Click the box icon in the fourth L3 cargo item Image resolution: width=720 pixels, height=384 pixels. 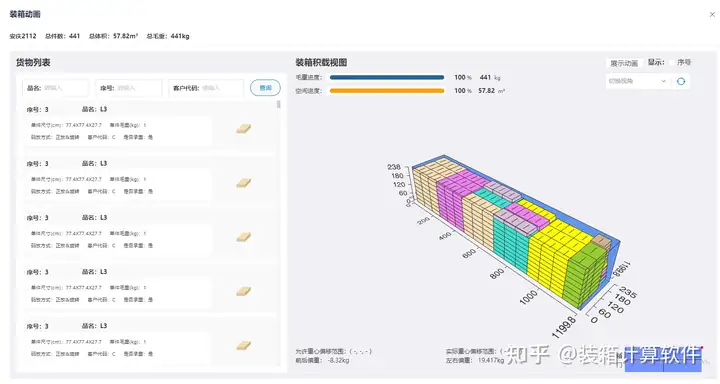tap(243, 291)
